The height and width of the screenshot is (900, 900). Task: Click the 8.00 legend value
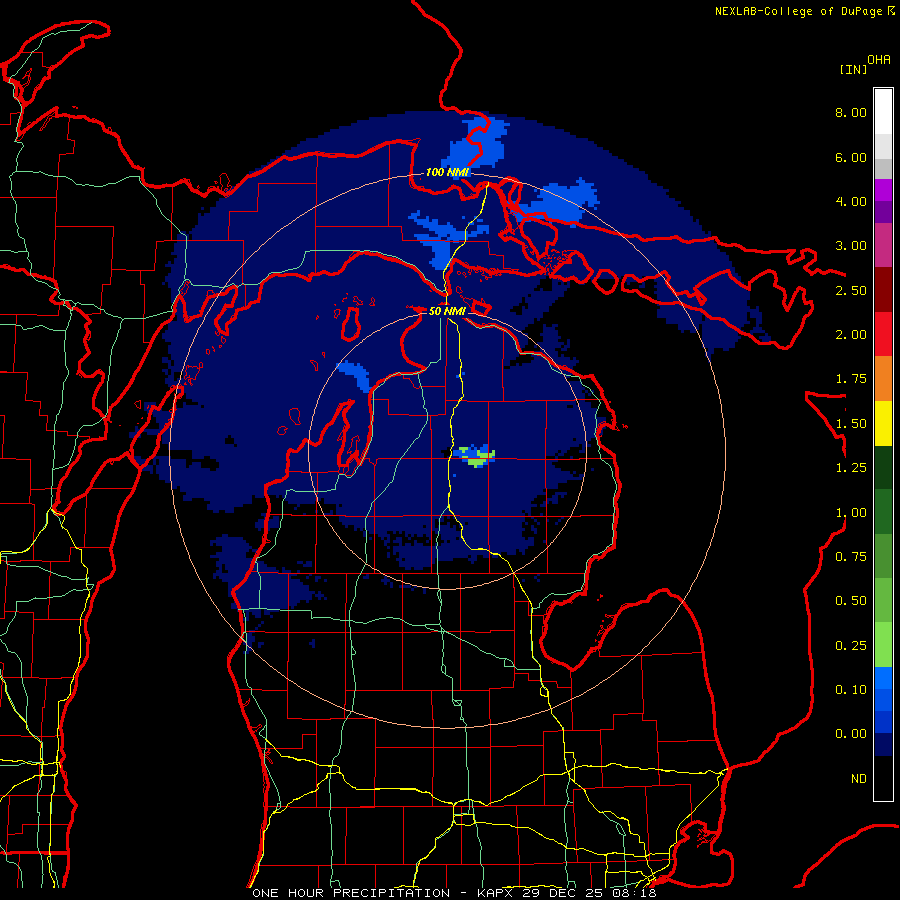[851, 112]
